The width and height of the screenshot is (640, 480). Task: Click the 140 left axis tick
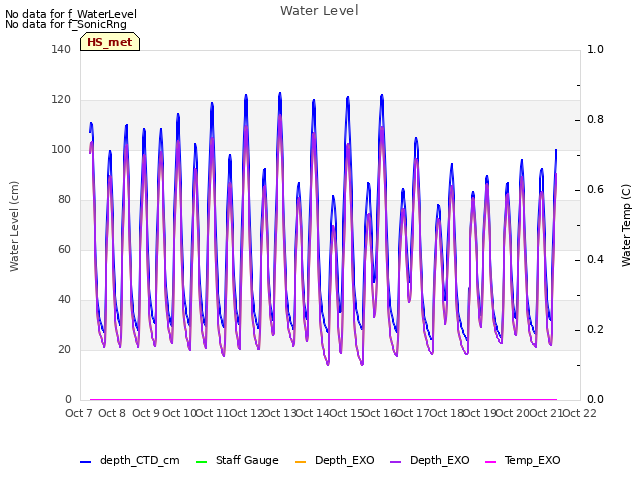click(61, 49)
